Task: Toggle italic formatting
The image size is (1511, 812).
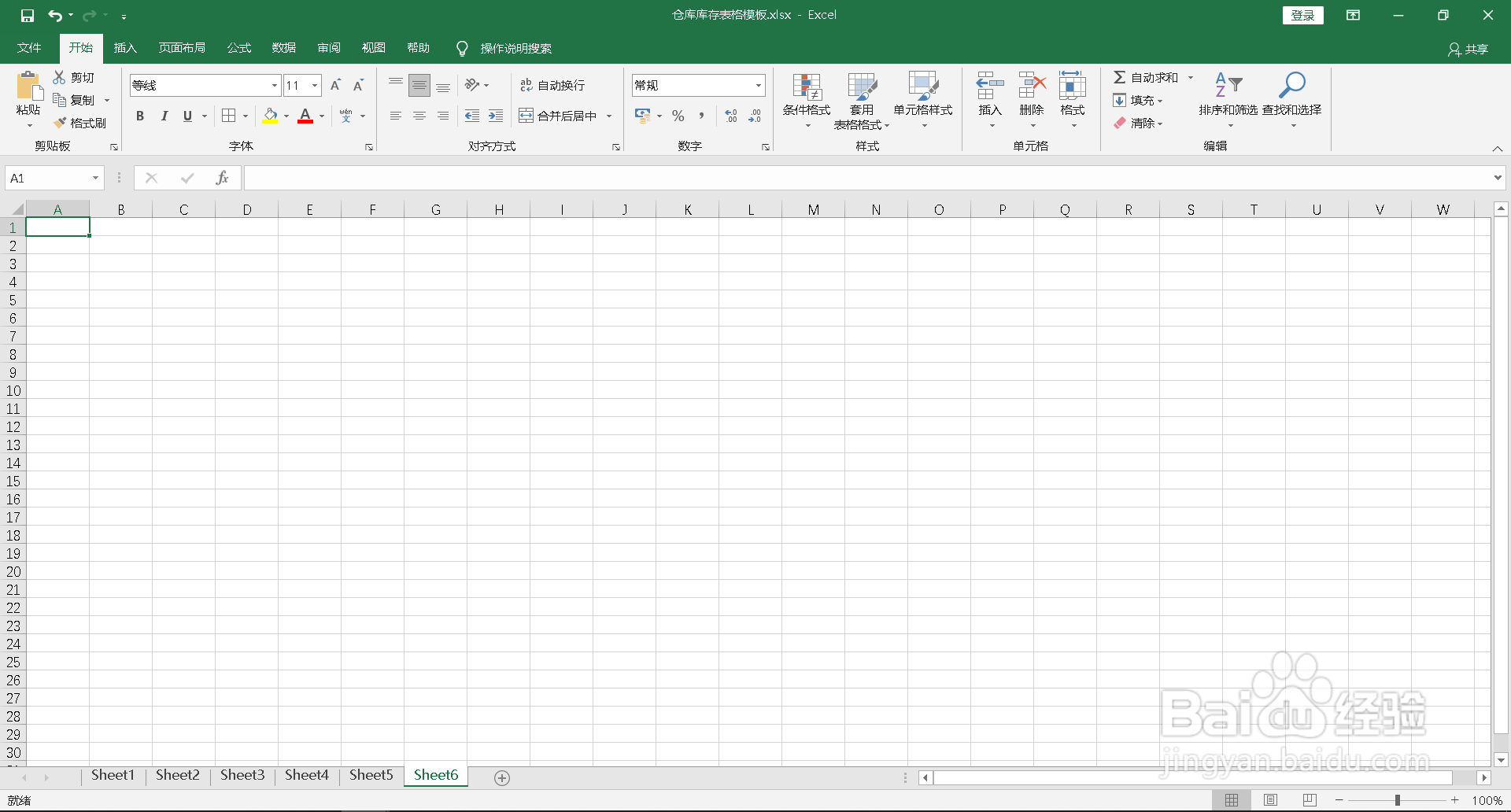Action: tap(164, 116)
